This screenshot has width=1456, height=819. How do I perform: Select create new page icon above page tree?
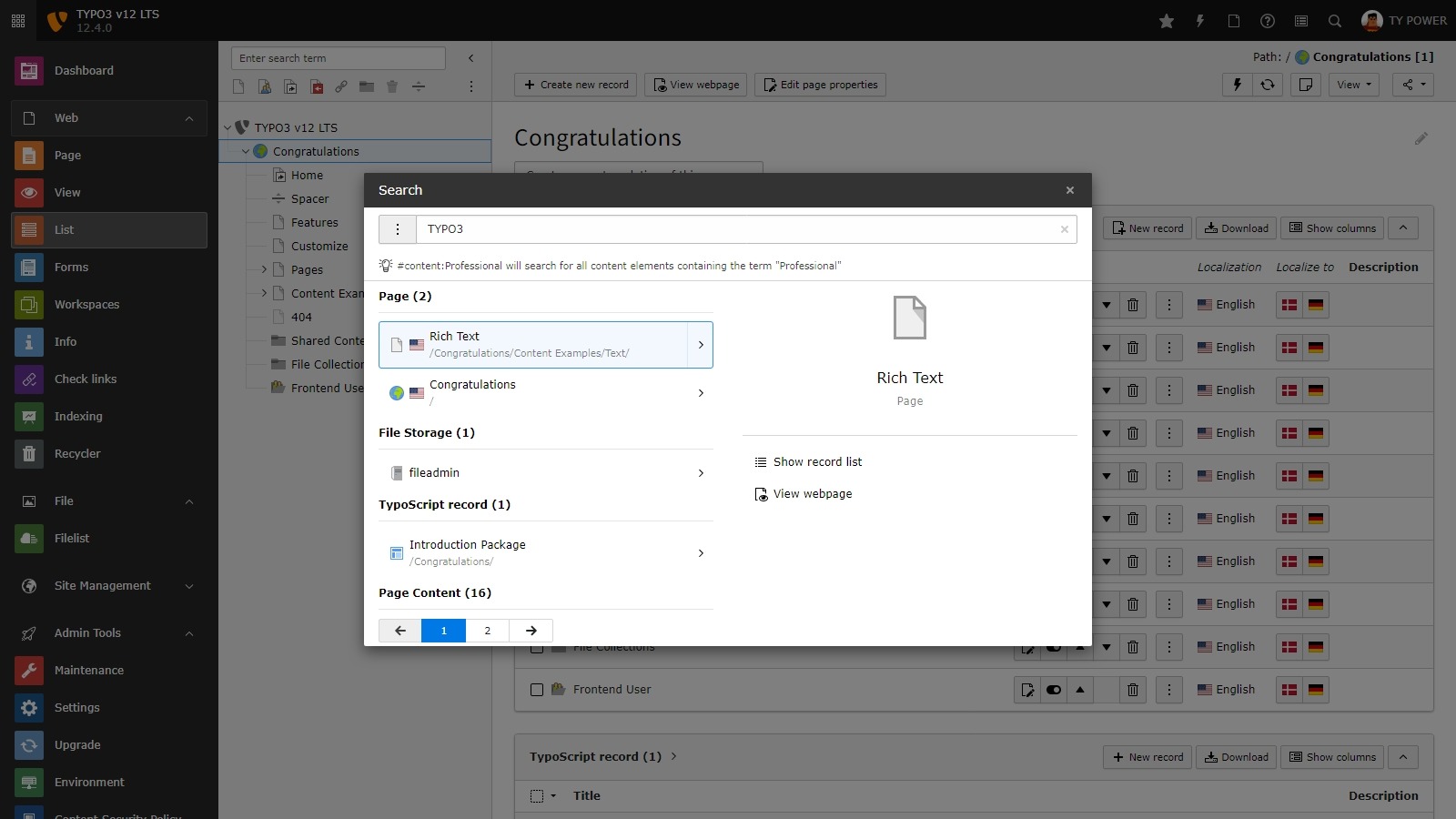(x=238, y=86)
